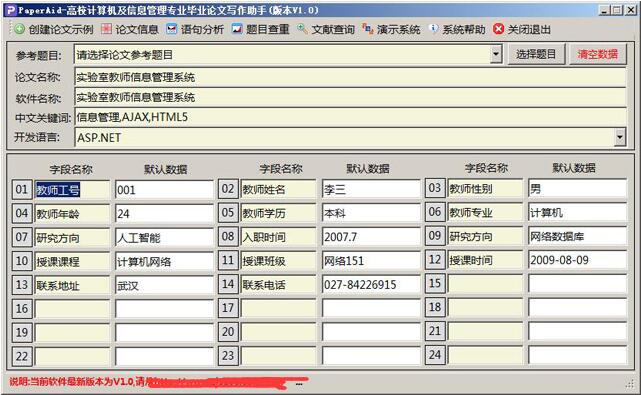This screenshot has height=395, width=641.
Task: Click the 授课时间 field name box
Action: coord(485,259)
